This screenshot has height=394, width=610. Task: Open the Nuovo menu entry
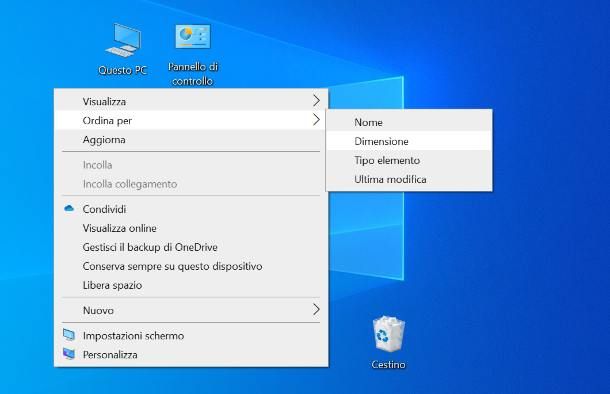point(191,310)
